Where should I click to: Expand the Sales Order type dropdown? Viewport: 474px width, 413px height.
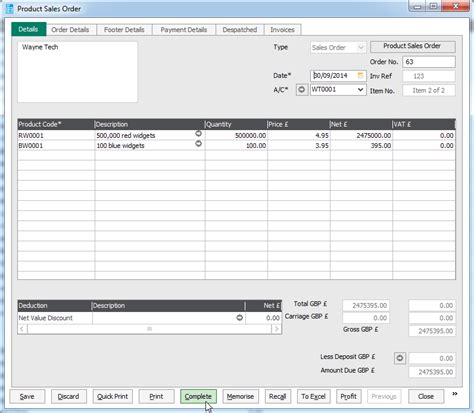point(361,48)
